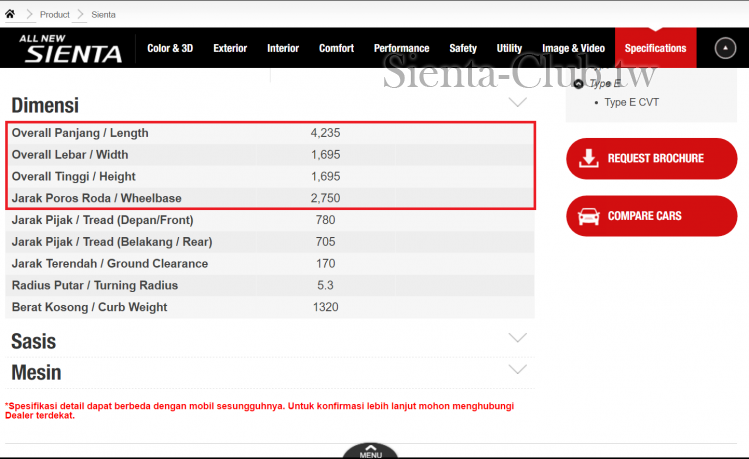Image resolution: width=749 pixels, height=459 pixels.
Task: Expand the Mesin section
Action: tap(517, 369)
